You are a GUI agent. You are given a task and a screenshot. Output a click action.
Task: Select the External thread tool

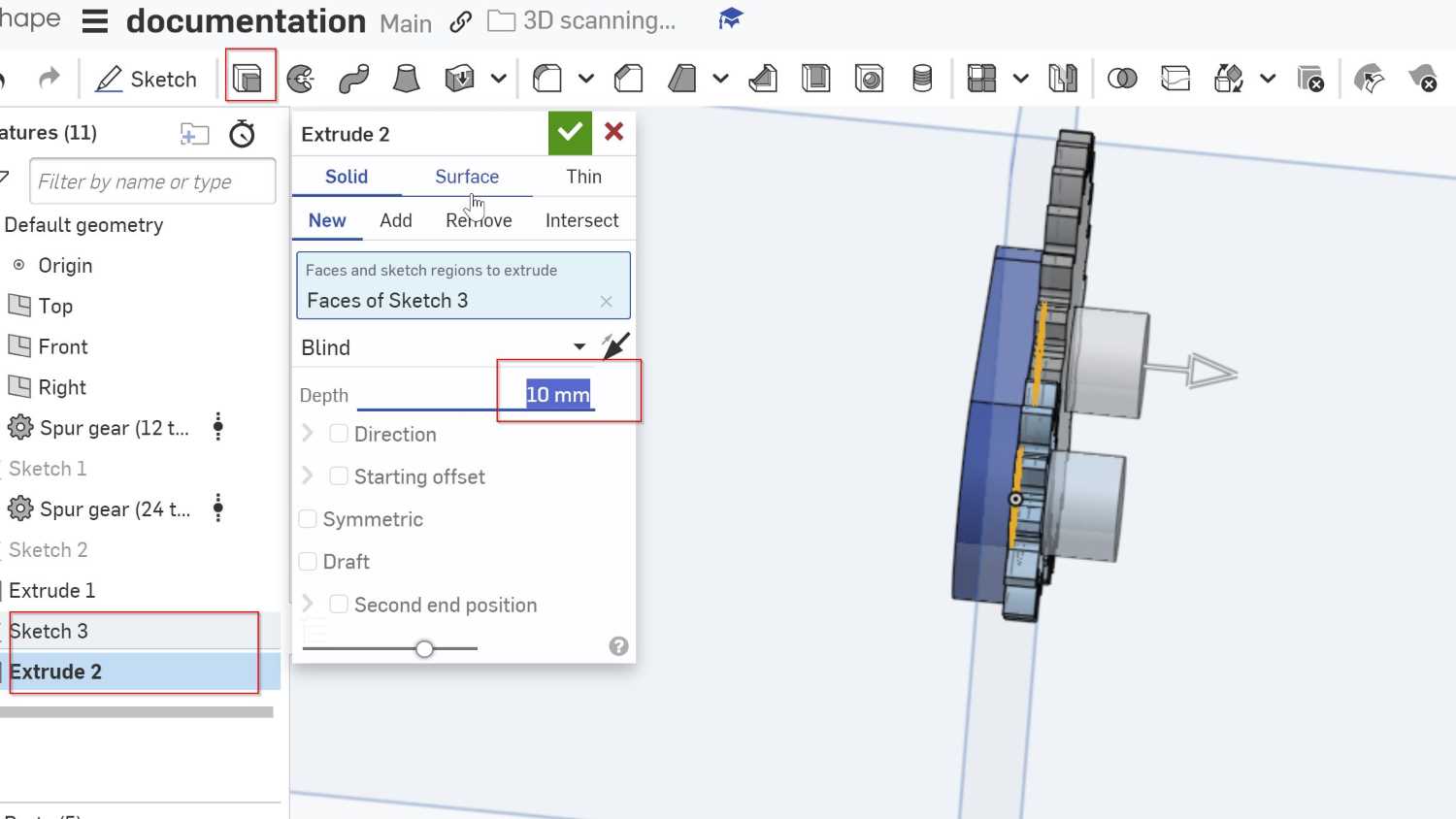pos(922,78)
